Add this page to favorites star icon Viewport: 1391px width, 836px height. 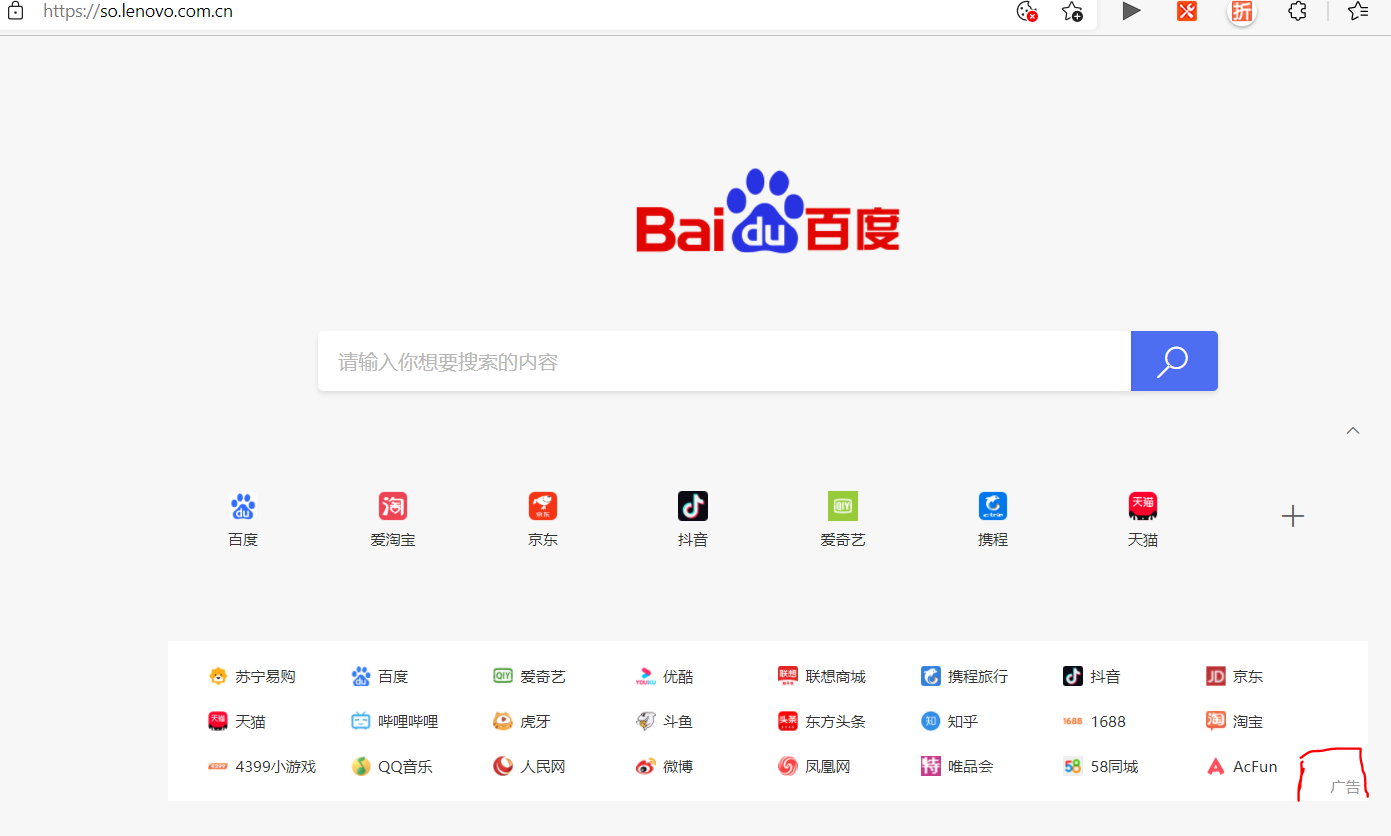(1072, 11)
